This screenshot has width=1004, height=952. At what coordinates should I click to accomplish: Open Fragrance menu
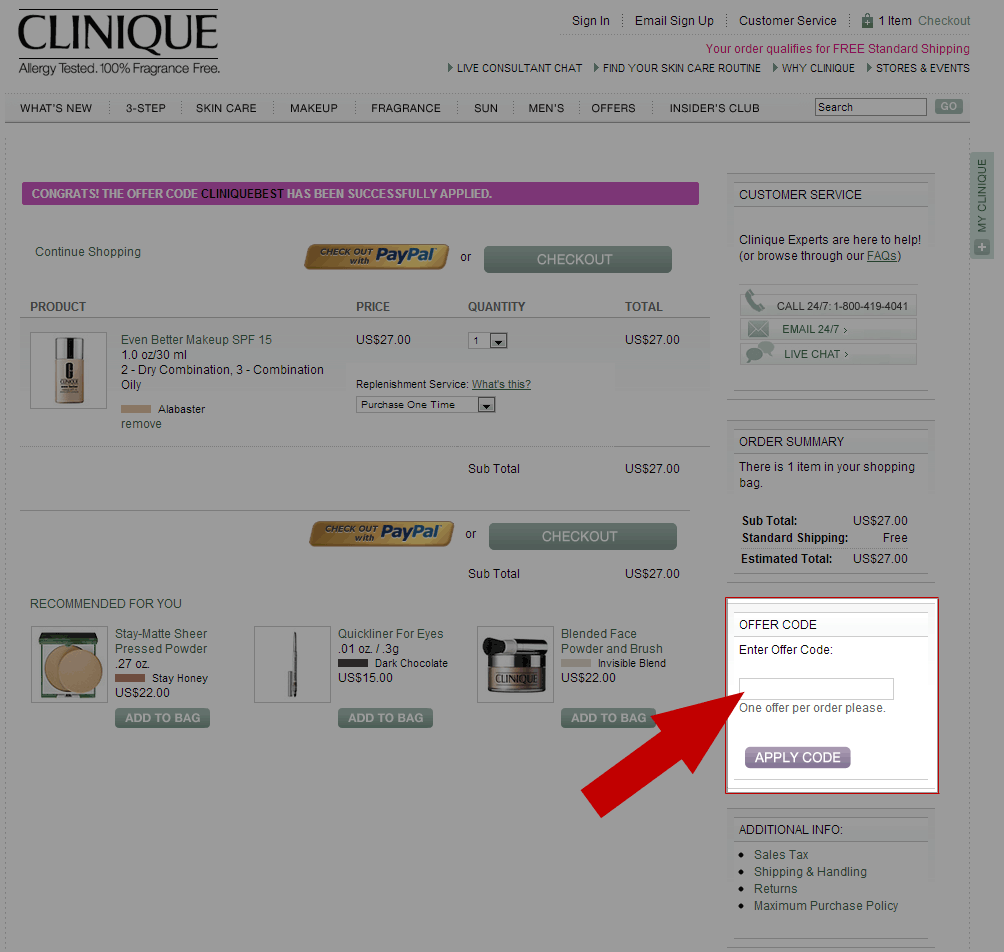pyautogui.click(x=406, y=108)
